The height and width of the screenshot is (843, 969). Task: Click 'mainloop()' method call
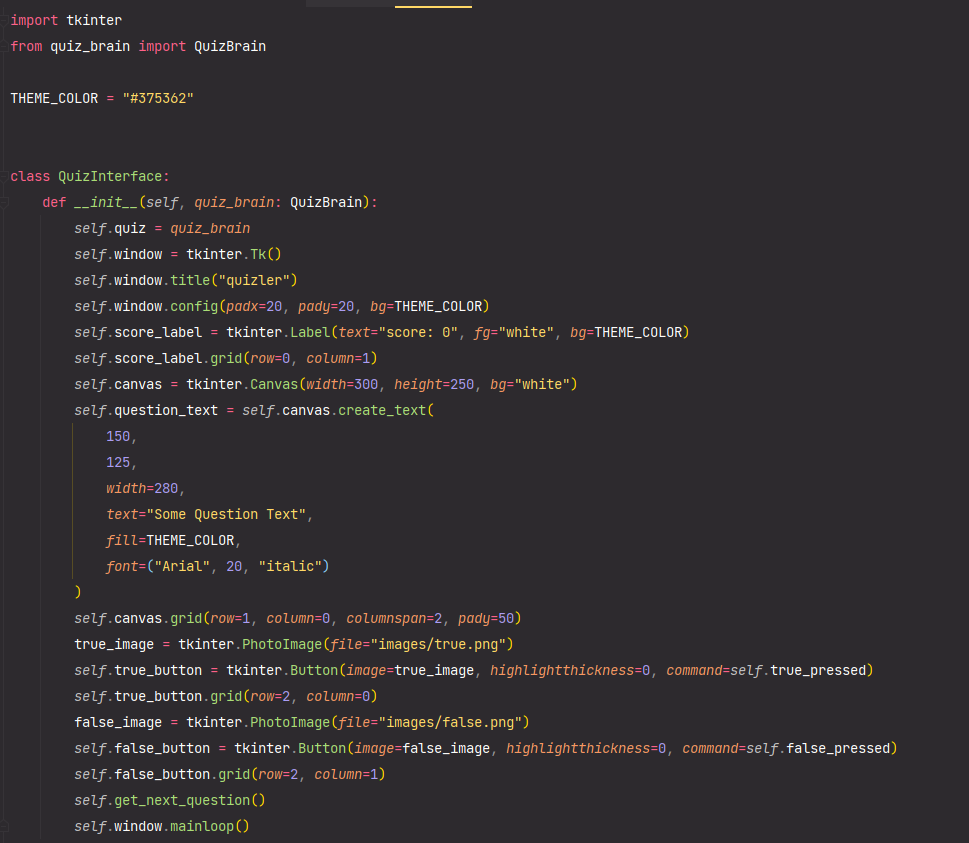pyautogui.click(x=210, y=826)
